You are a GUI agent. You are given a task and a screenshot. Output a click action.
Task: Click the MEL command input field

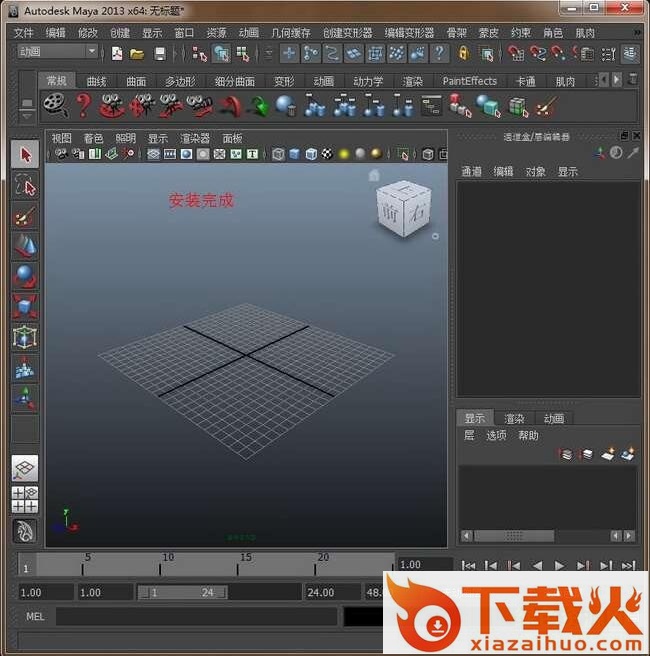click(197, 617)
